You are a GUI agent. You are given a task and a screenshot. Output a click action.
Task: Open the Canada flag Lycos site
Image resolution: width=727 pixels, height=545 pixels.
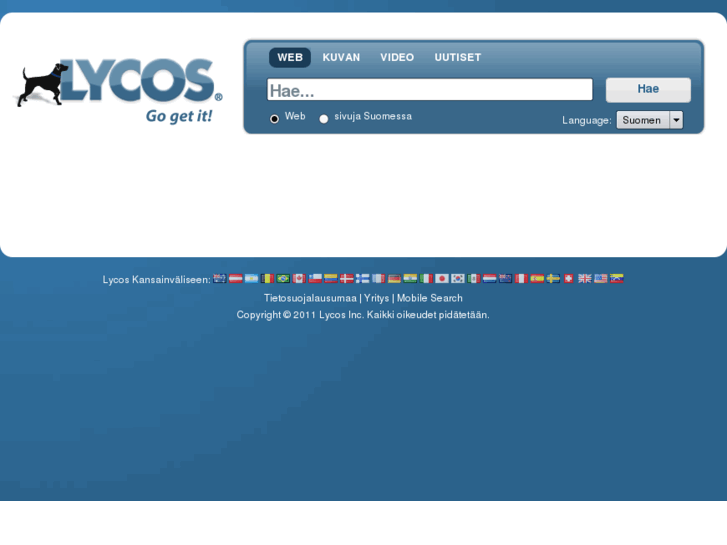[299, 278]
